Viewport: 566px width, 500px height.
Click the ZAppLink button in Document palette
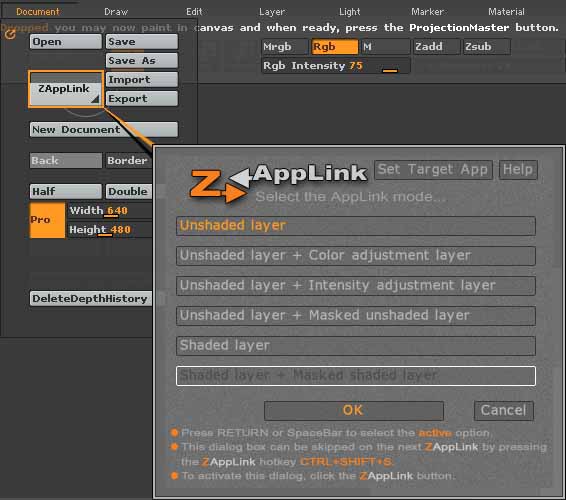66,89
